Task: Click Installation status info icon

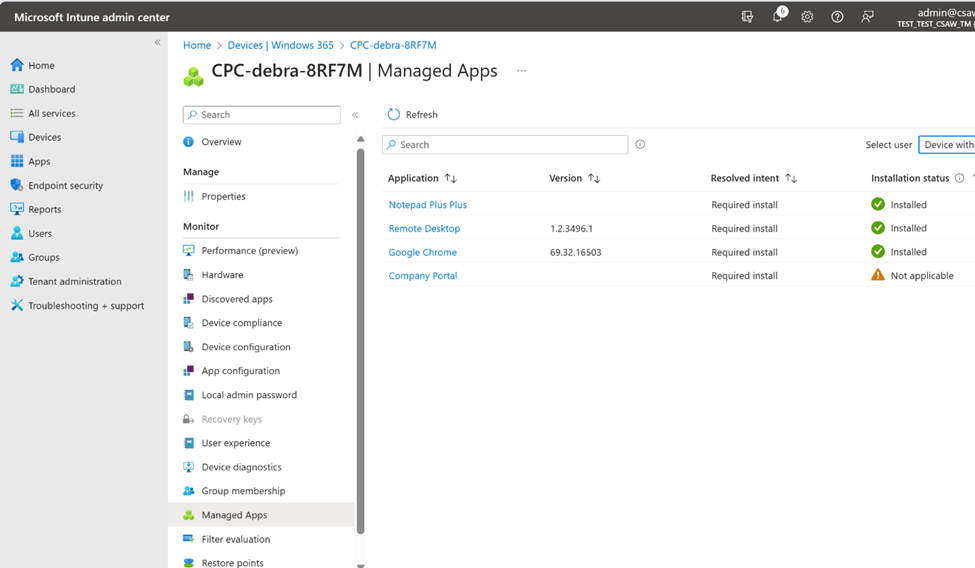Action: pos(959,178)
